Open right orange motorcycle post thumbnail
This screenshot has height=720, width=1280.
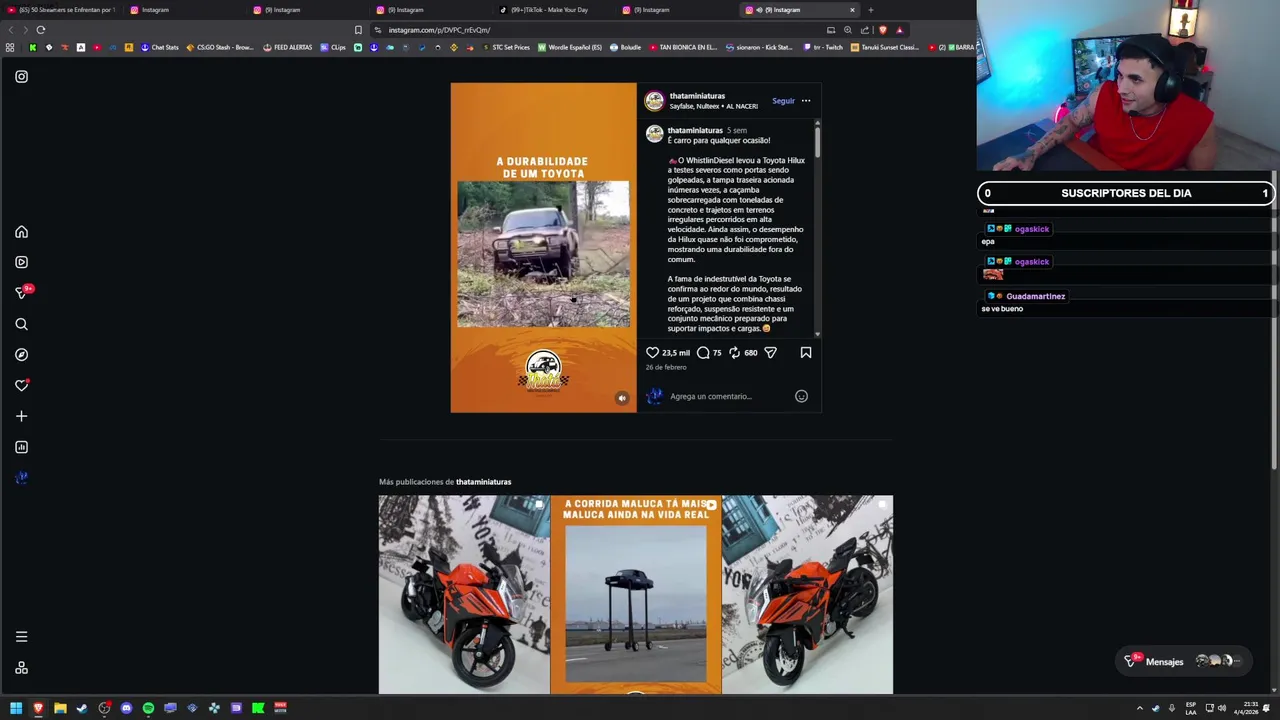pos(808,594)
